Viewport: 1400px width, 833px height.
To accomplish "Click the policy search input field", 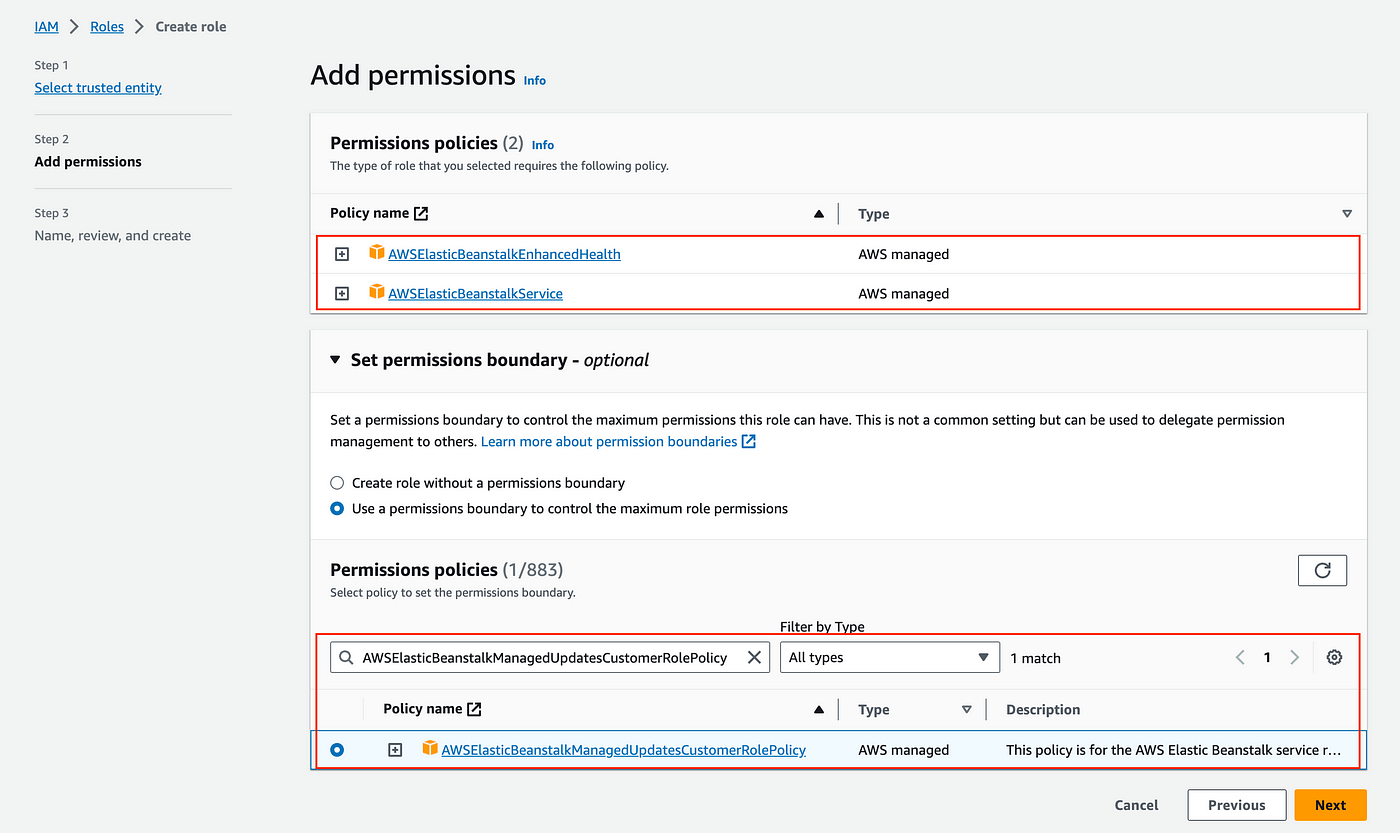I will [x=550, y=658].
